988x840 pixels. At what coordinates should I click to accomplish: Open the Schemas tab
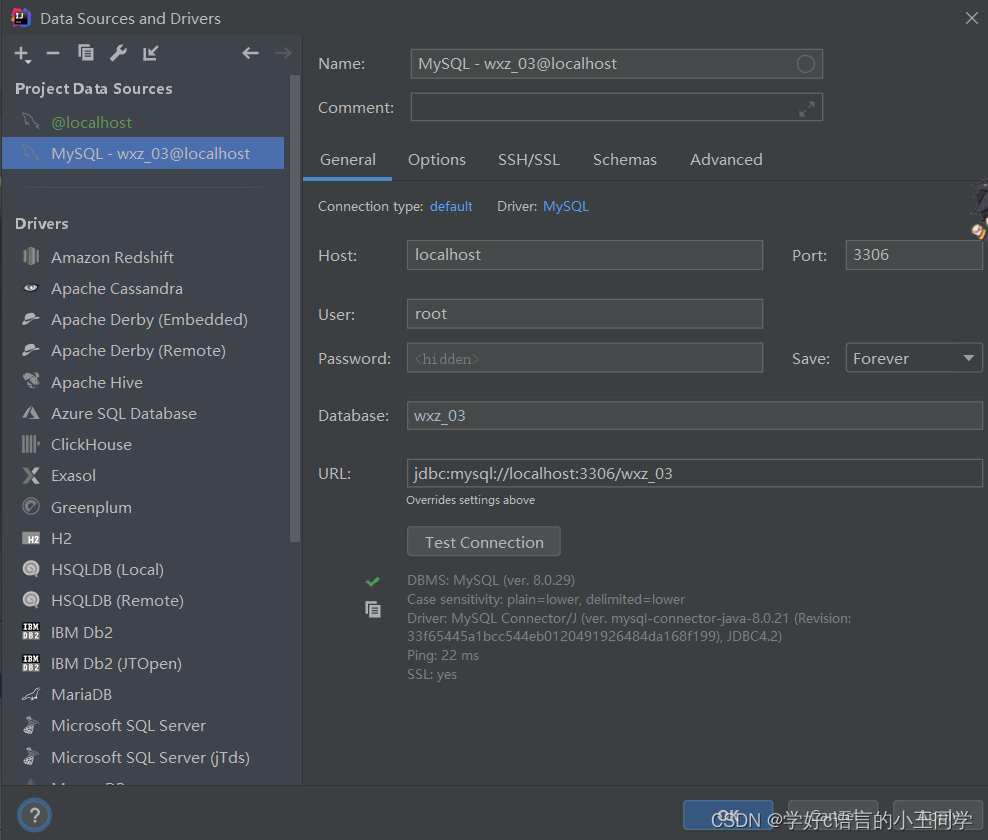(x=624, y=160)
